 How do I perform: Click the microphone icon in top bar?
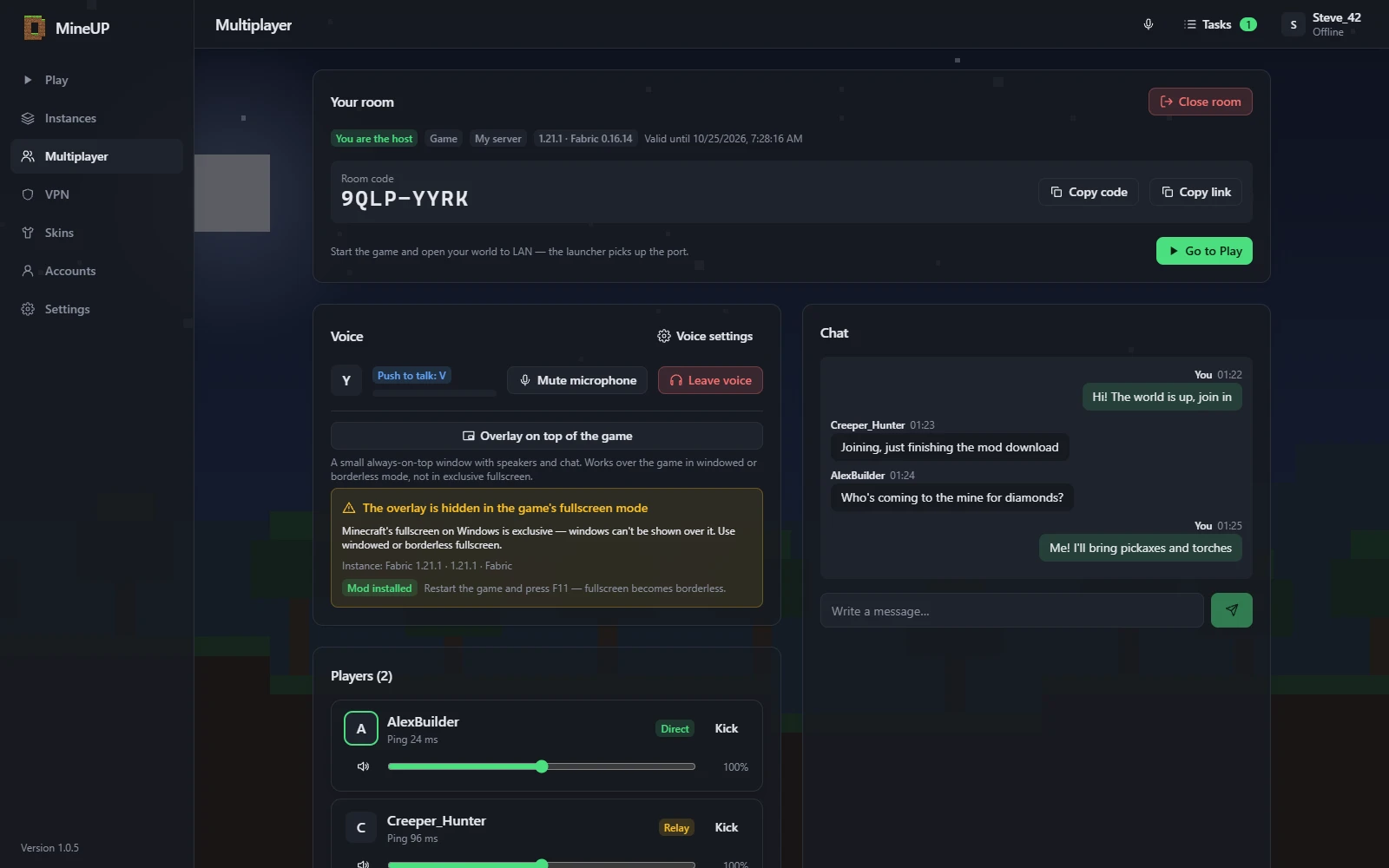click(1149, 24)
